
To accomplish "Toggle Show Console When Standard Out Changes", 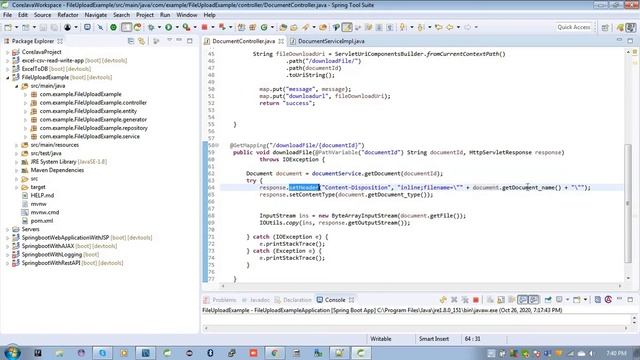I will tap(522, 300).
